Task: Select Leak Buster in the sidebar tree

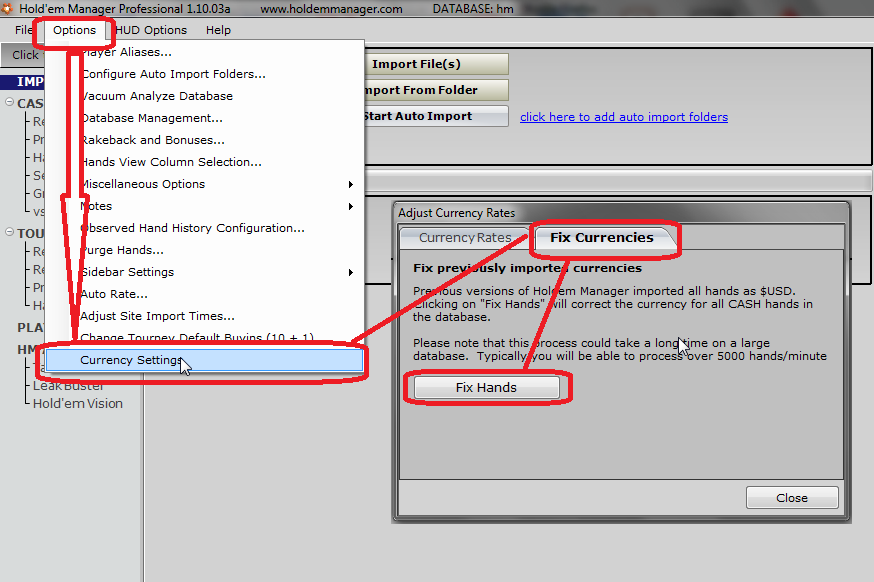Action: click(68, 386)
